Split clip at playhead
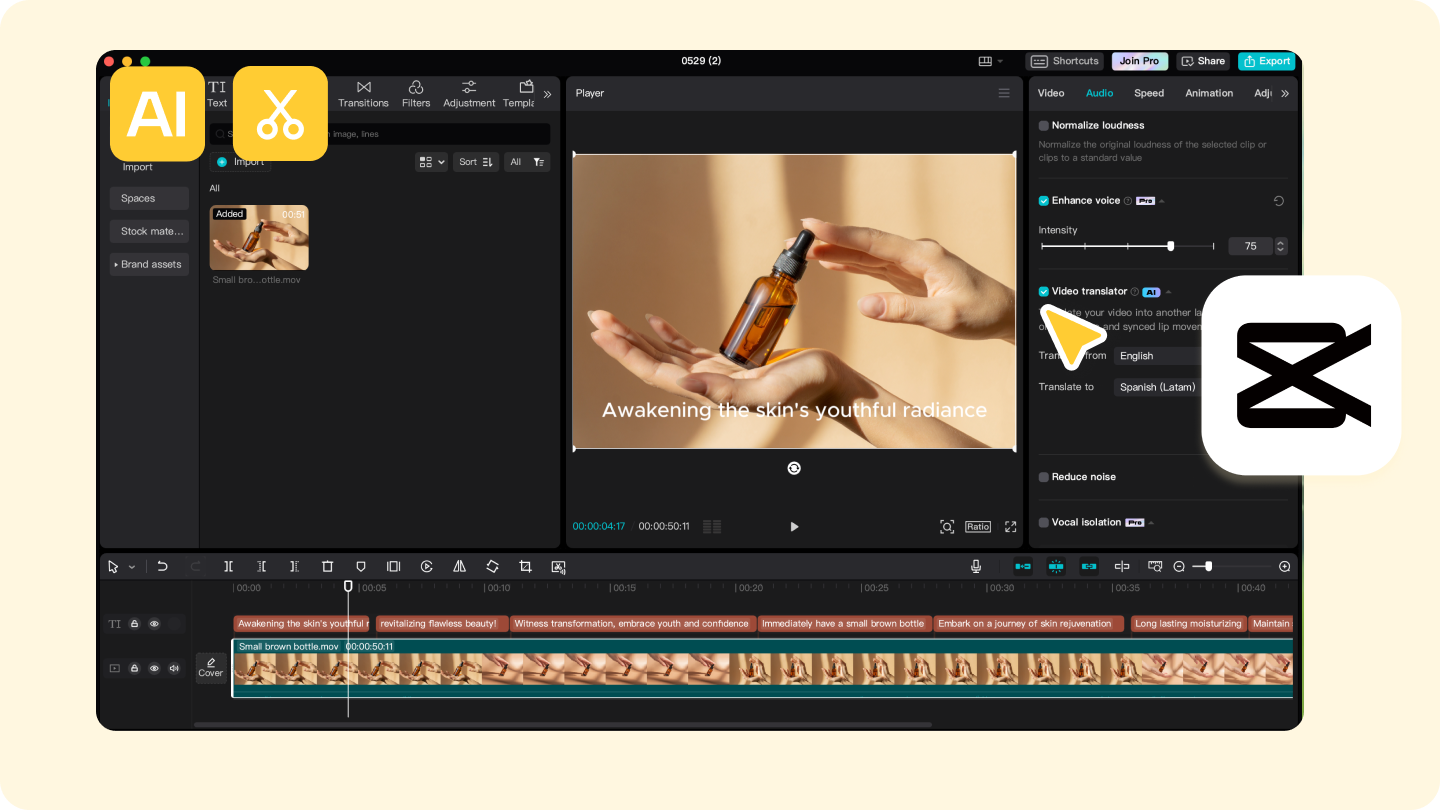Viewport: 1440px width, 810px height. point(228,566)
